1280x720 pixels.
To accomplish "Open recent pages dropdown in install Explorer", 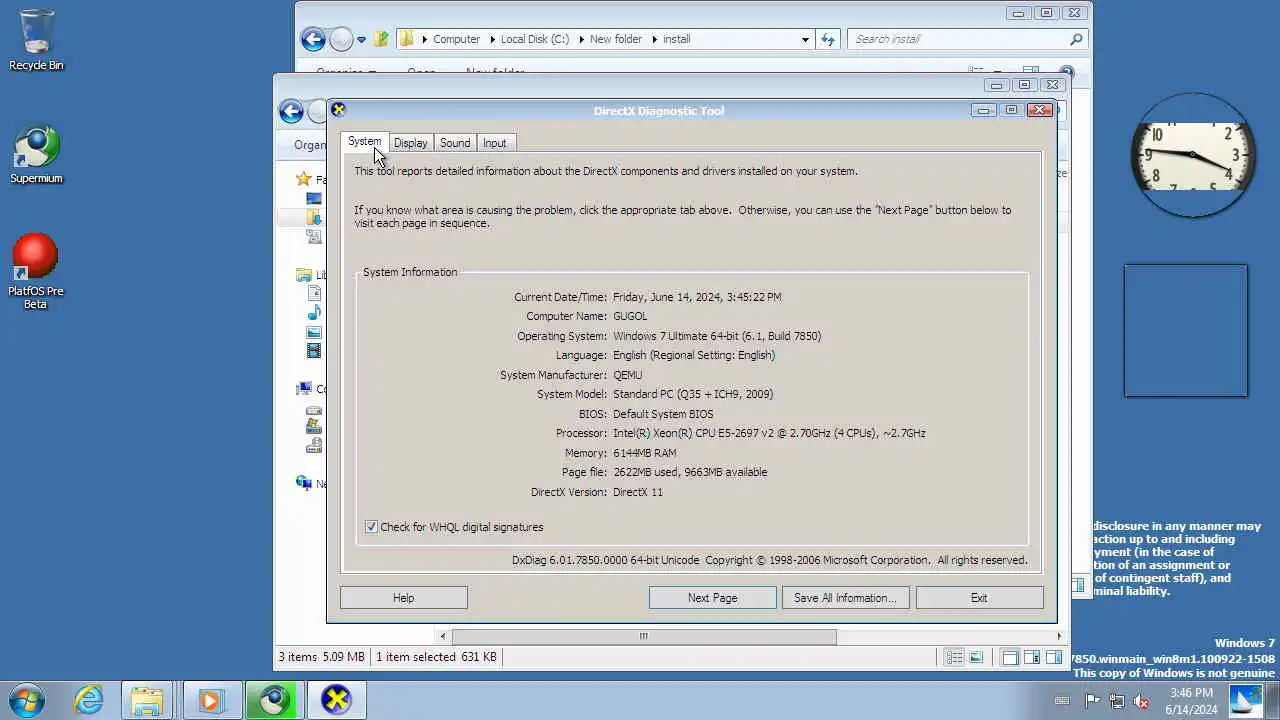I will click(361, 40).
